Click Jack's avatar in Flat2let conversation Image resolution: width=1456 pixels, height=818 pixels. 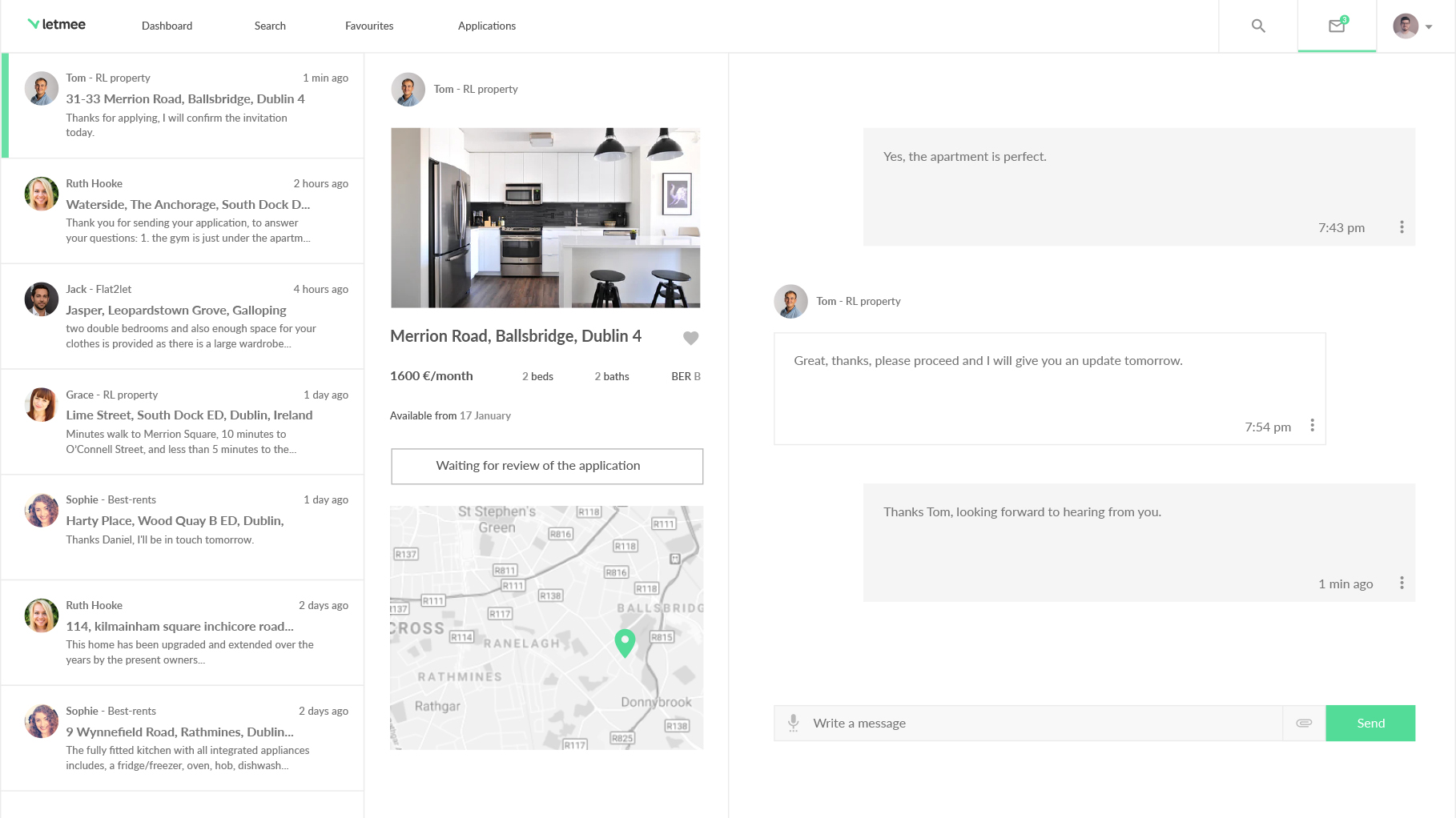click(x=42, y=299)
